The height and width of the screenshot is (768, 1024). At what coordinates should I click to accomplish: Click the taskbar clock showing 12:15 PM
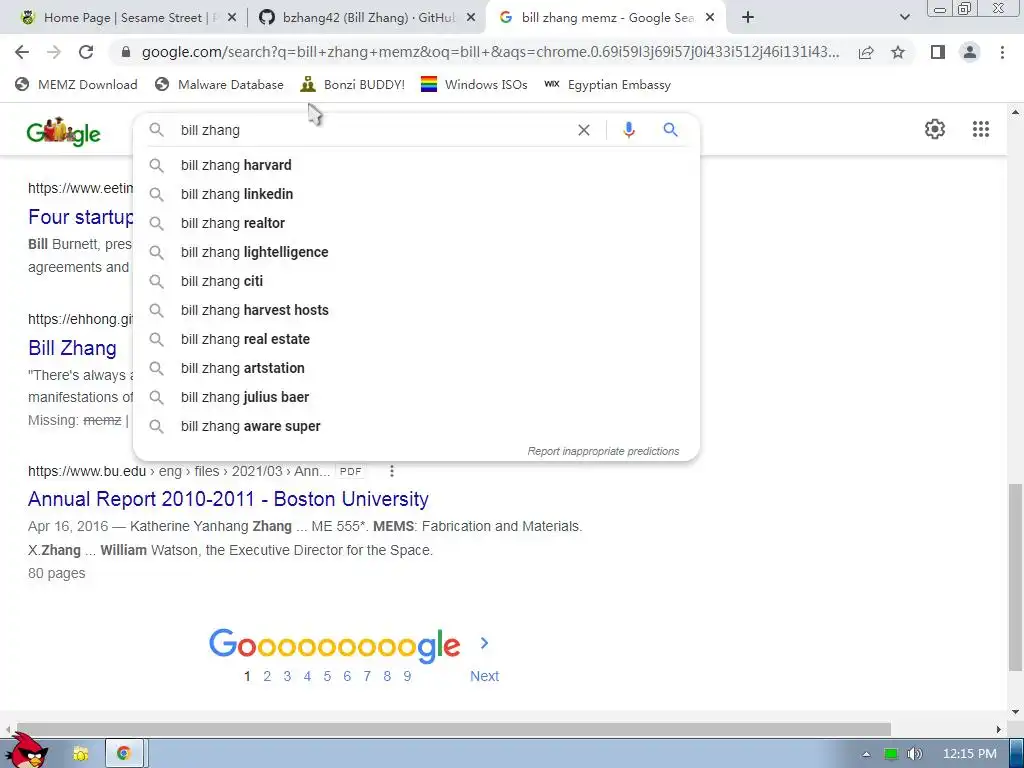tap(969, 754)
